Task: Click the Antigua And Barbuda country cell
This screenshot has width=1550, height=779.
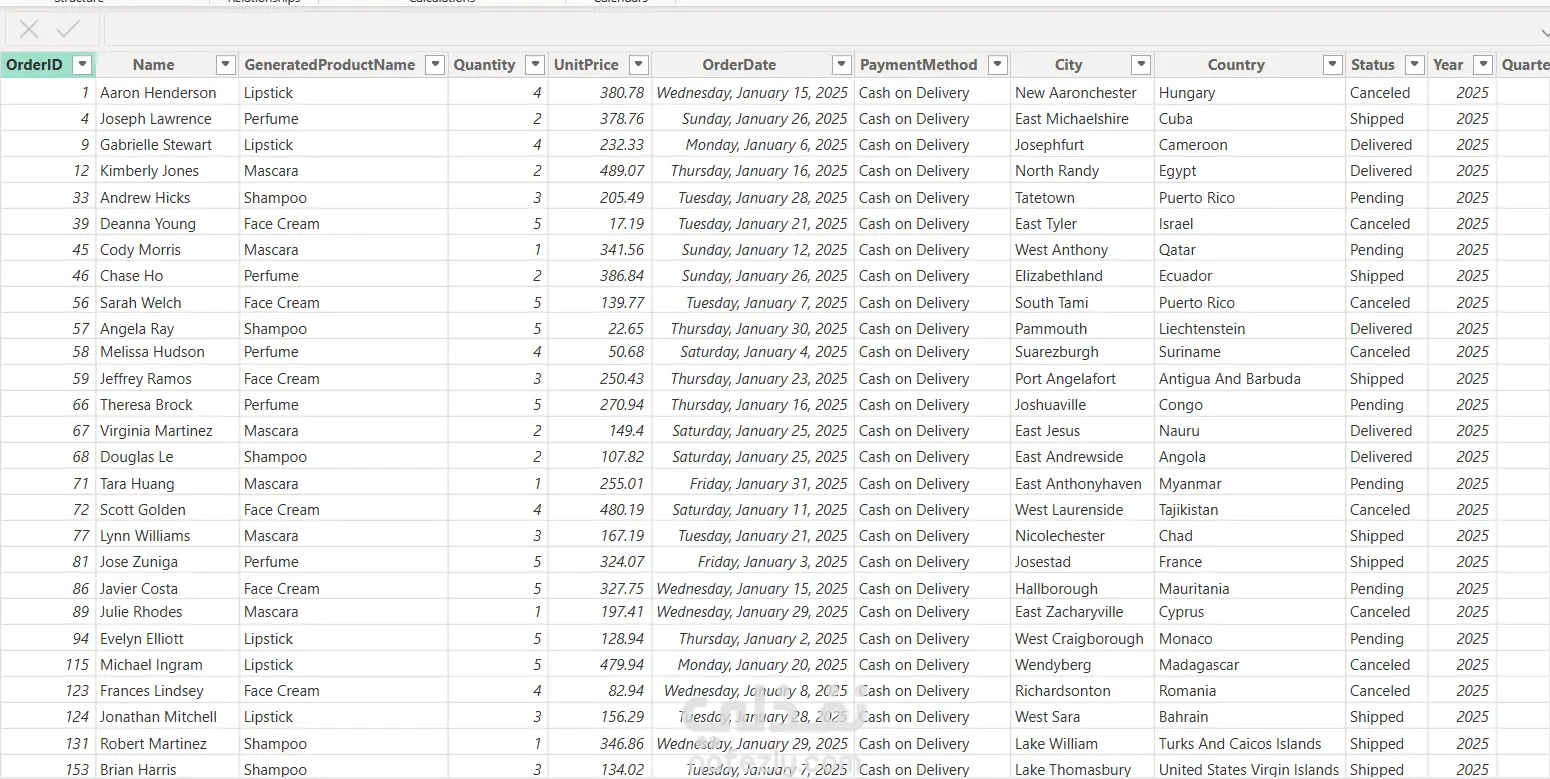Action: [x=1229, y=379]
